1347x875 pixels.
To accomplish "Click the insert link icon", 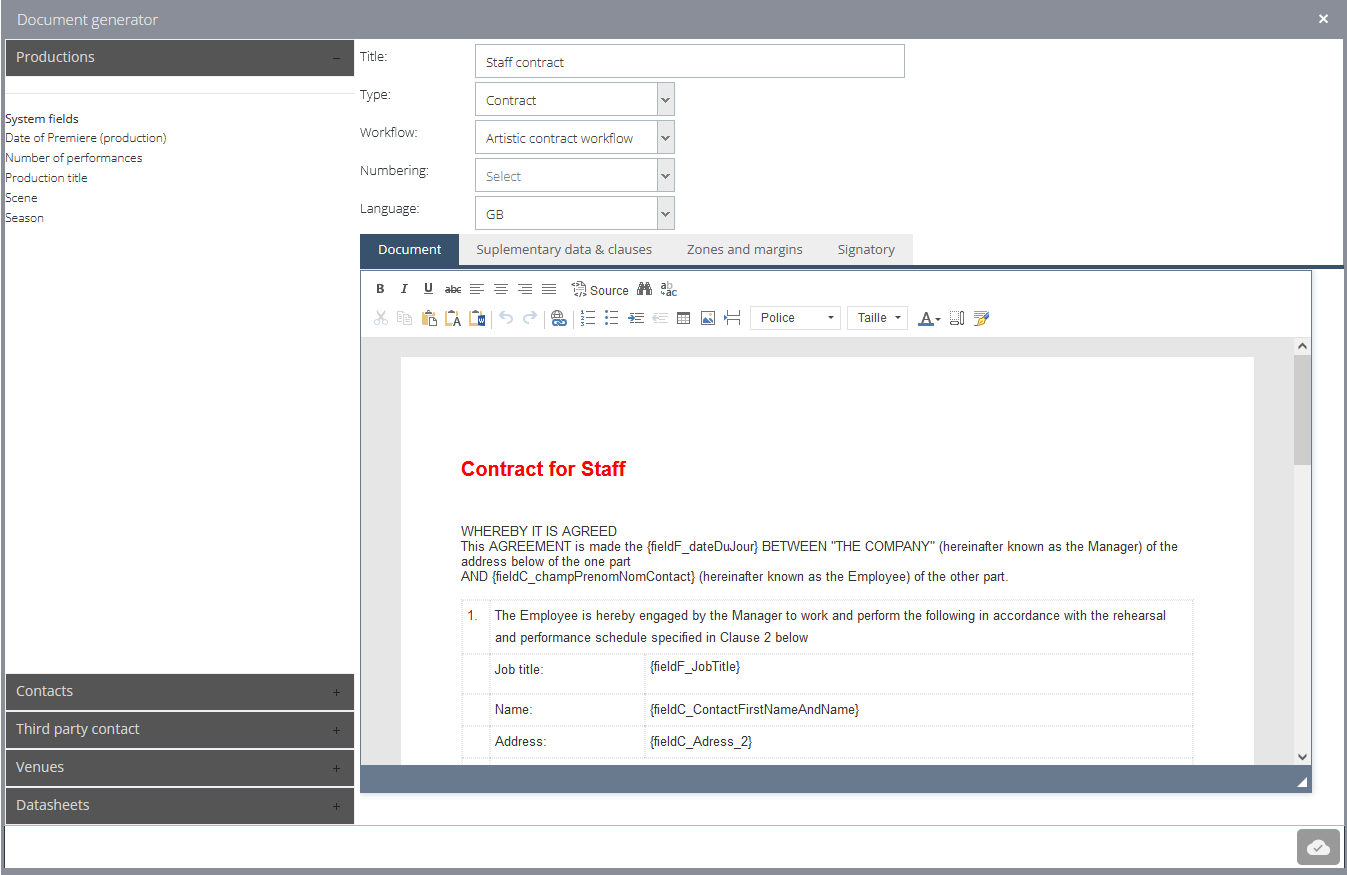I will (558, 318).
